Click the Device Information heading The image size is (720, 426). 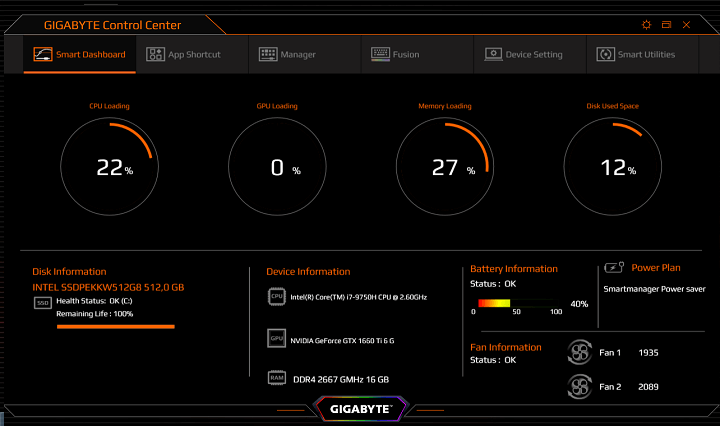[x=308, y=272]
